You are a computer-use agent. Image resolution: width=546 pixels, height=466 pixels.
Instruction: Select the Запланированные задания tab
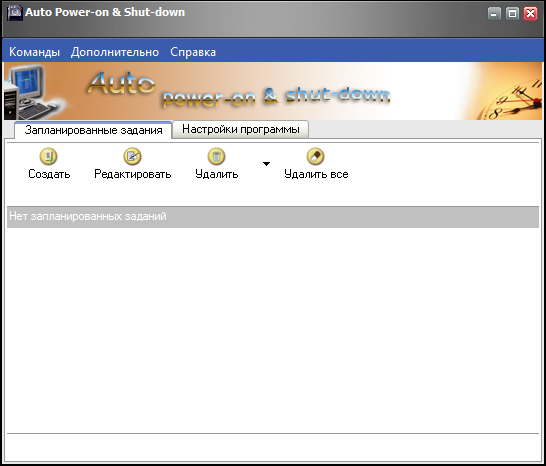[x=93, y=130]
